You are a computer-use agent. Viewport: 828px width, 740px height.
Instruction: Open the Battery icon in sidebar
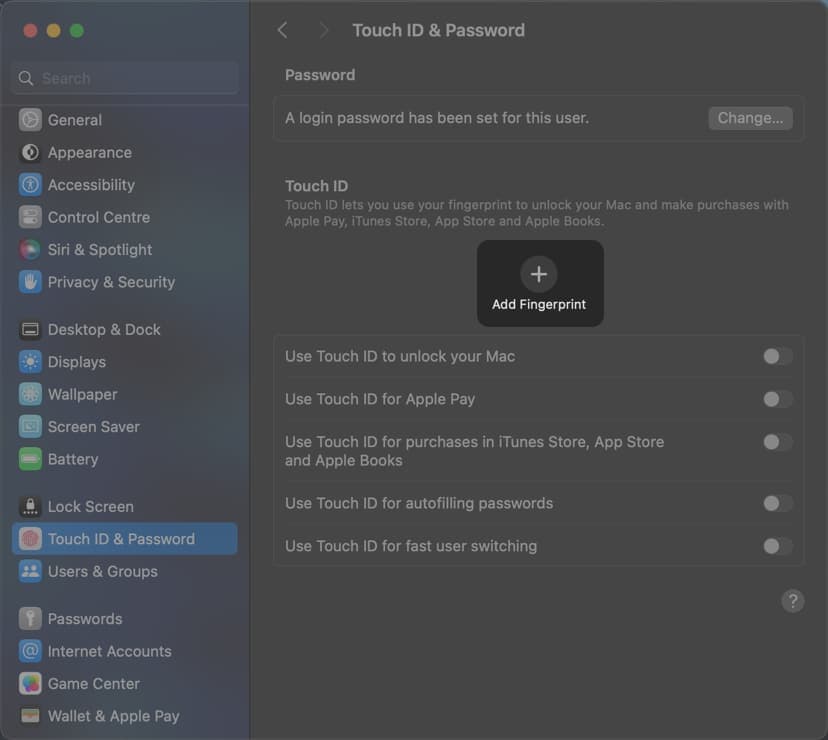pos(30,459)
